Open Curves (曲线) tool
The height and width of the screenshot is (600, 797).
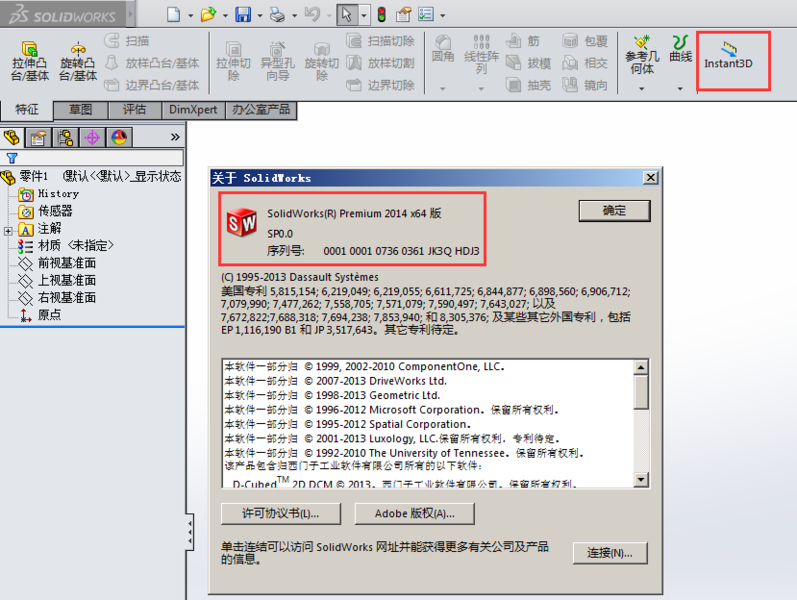pyautogui.click(x=680, y=49)
